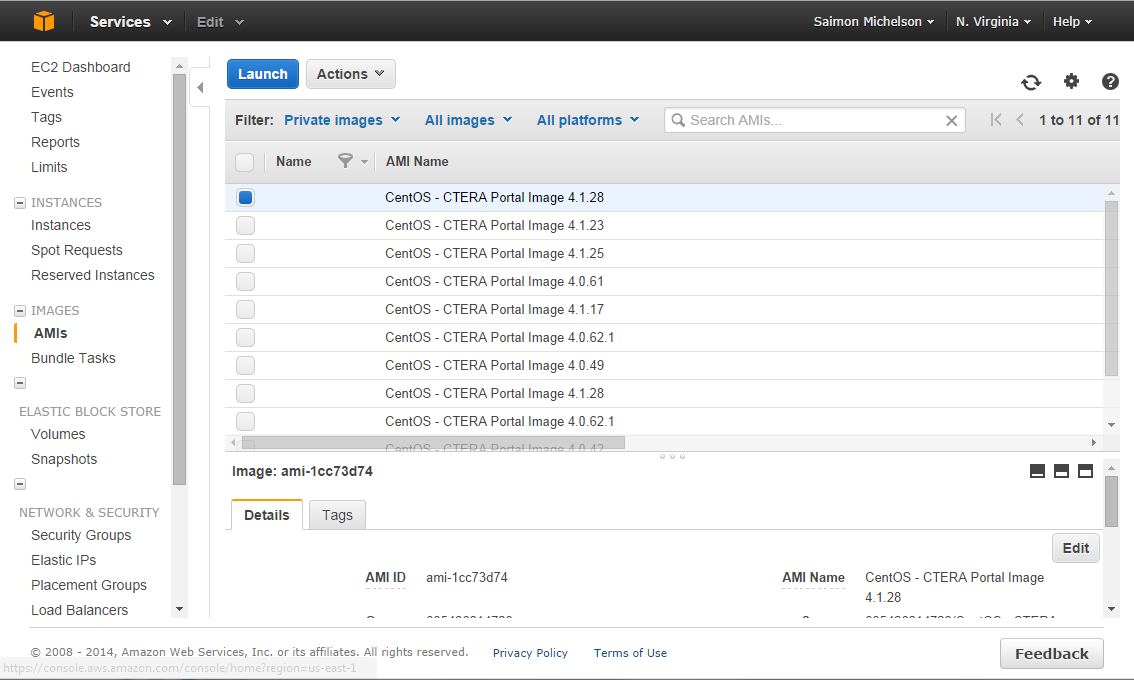The width and height of the screenshot is (1134, 680).
Task: Click the pane resize handle dots
Action: click(672, 456)
